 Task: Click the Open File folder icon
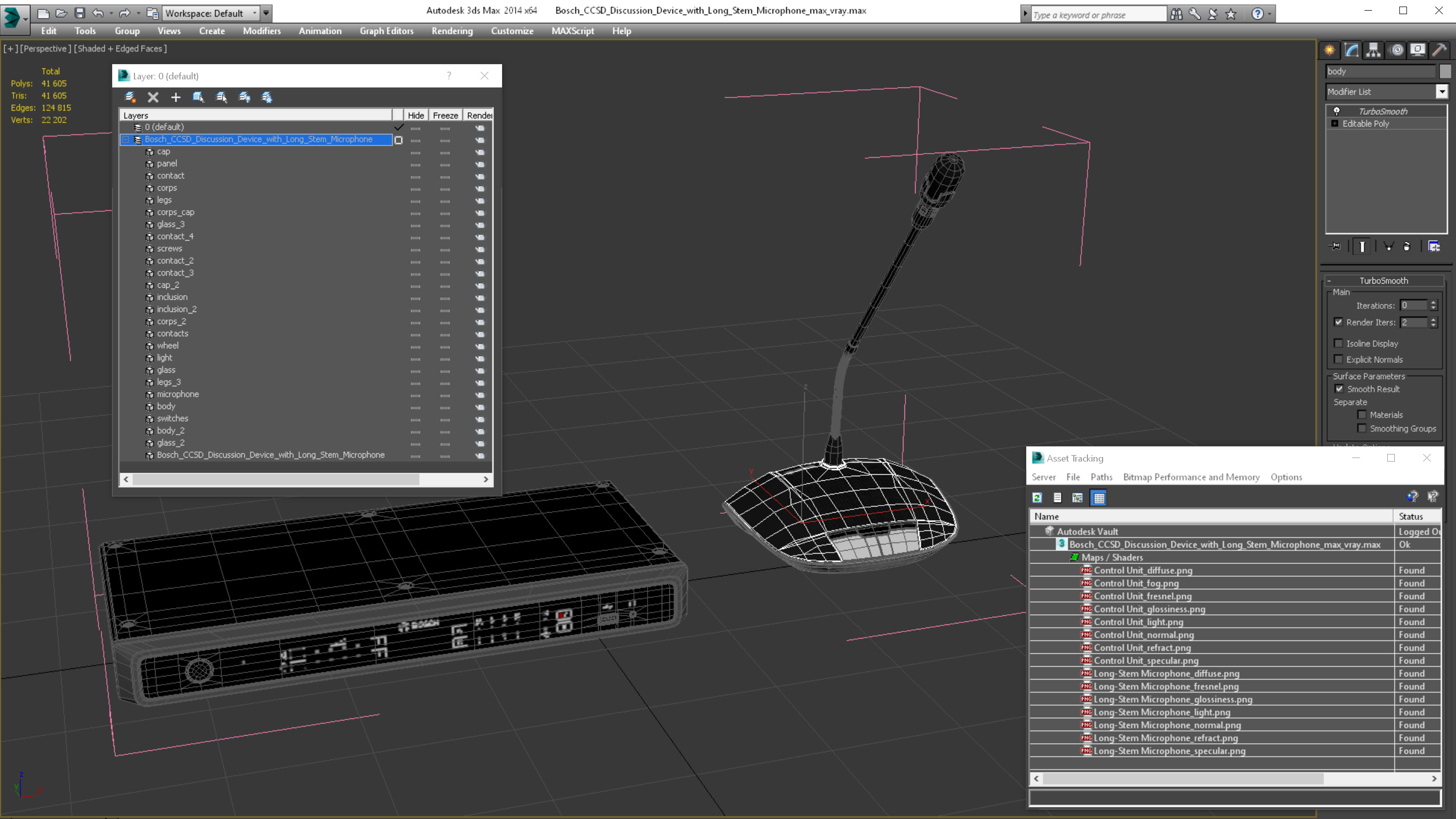tap(61, 13)
